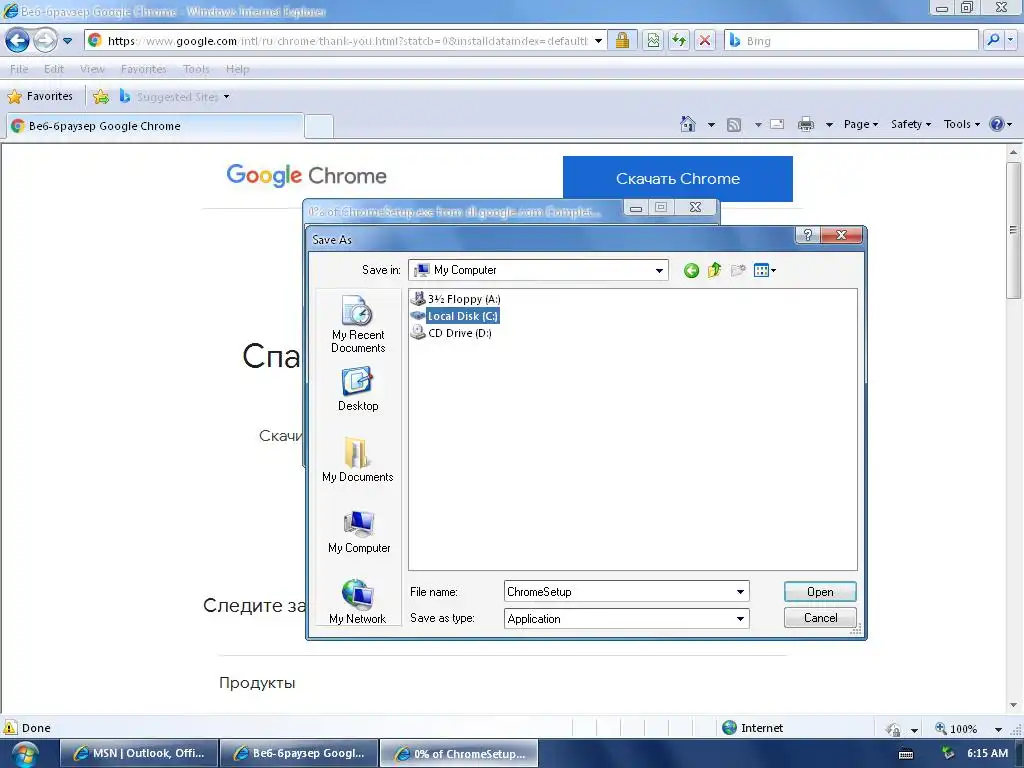Screen dimensions: 1024x768
Task: Click the Forward navigation arrow in Internet Explorer
Action: pyautogui.click(x=45, y=40)
